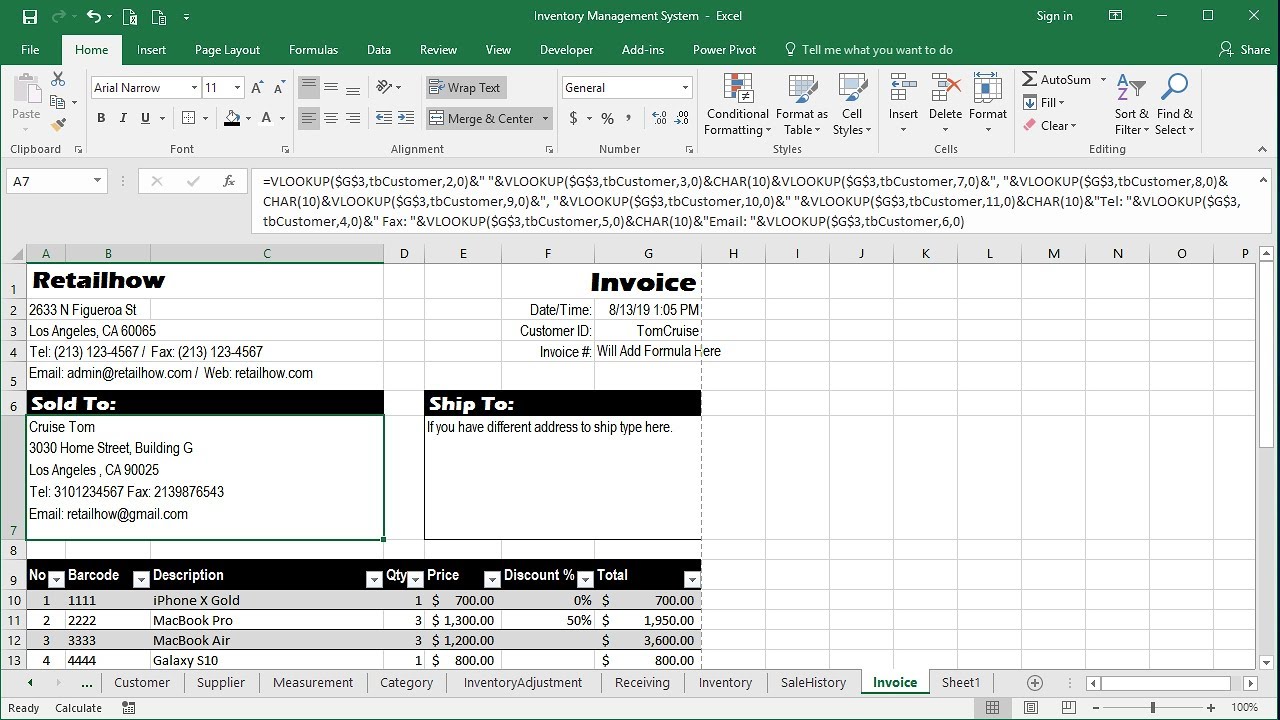Undo last action in the quick access toolbar
This screenshot has height=720, width=1280.
click(x=93, y=16)
